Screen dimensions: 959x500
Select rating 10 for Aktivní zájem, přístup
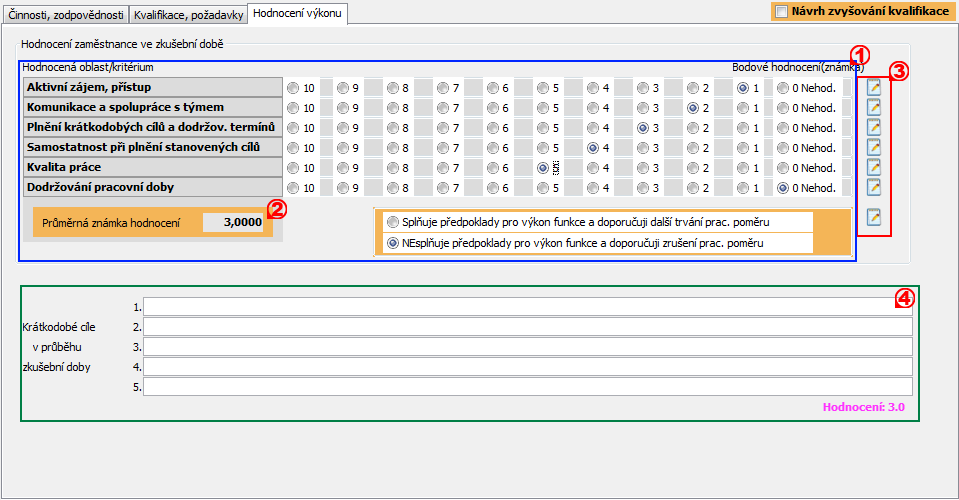tap(293, 88)
